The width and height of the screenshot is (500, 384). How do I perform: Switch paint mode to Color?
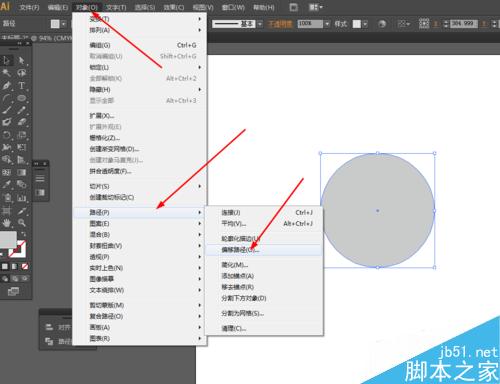point(5,266)
